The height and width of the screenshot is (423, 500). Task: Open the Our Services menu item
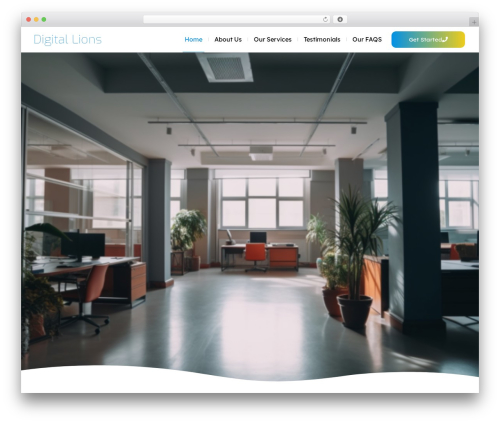272,39
